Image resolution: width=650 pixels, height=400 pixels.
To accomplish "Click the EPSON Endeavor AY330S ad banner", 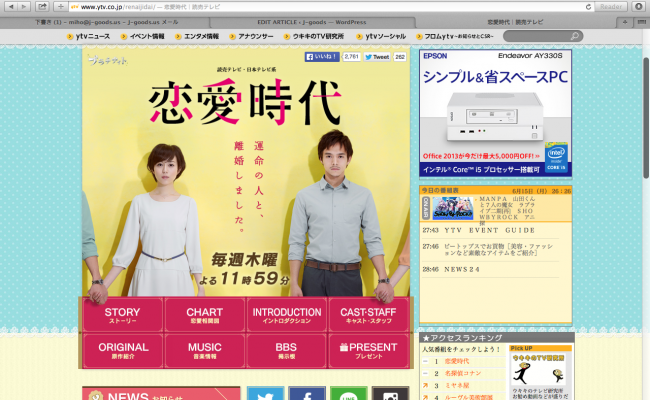I will 495,113.
